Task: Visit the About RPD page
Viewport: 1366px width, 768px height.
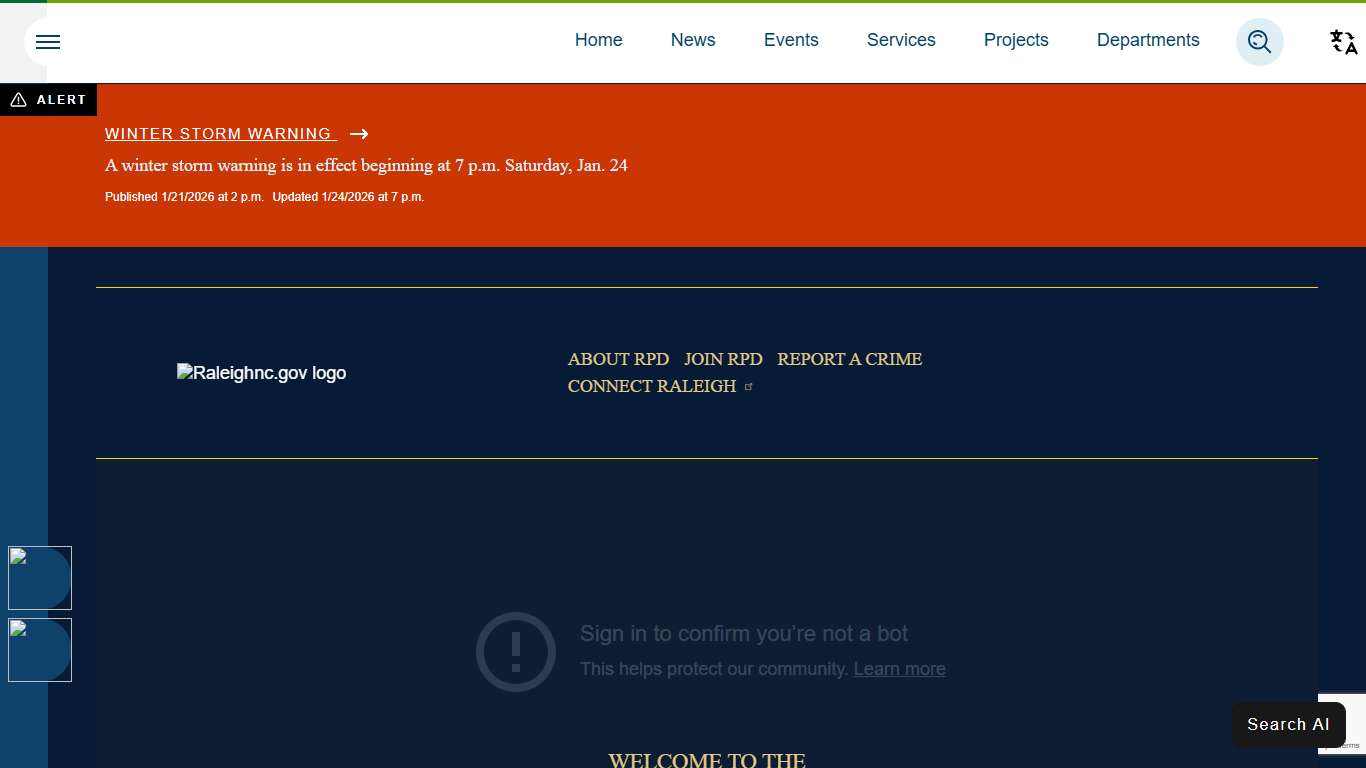Action: point(618,359)
